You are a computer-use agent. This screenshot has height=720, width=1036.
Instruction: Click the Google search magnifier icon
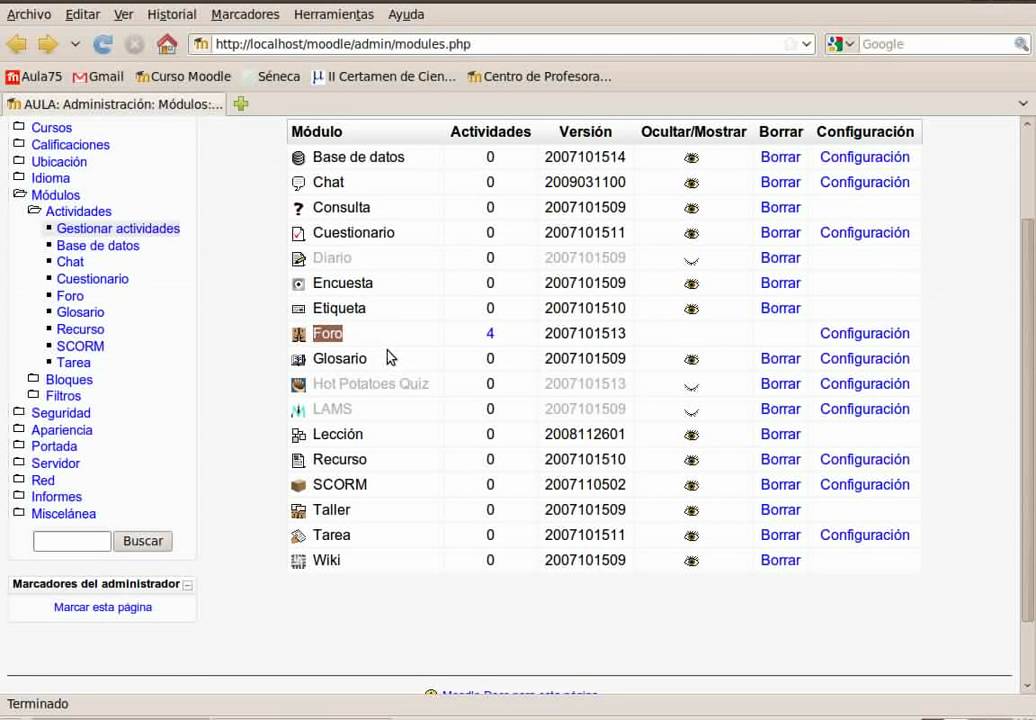1021,44
